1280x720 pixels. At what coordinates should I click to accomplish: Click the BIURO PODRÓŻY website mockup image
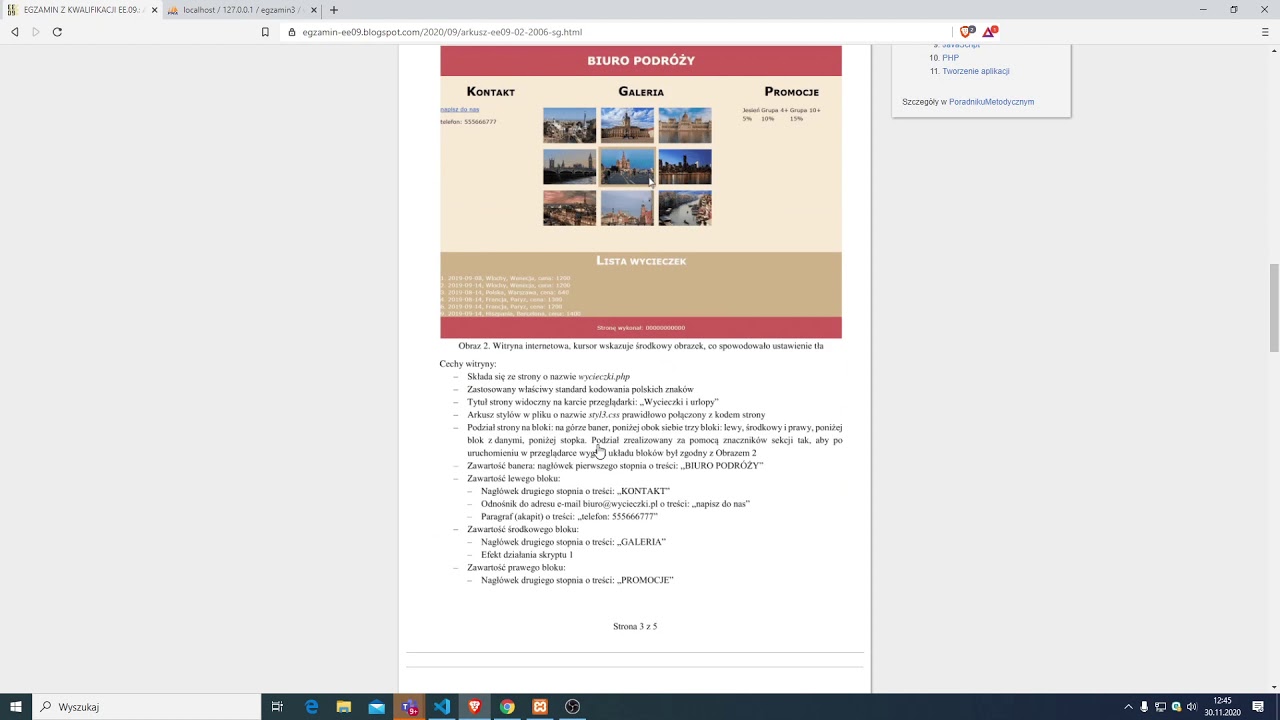pos(641,192)
